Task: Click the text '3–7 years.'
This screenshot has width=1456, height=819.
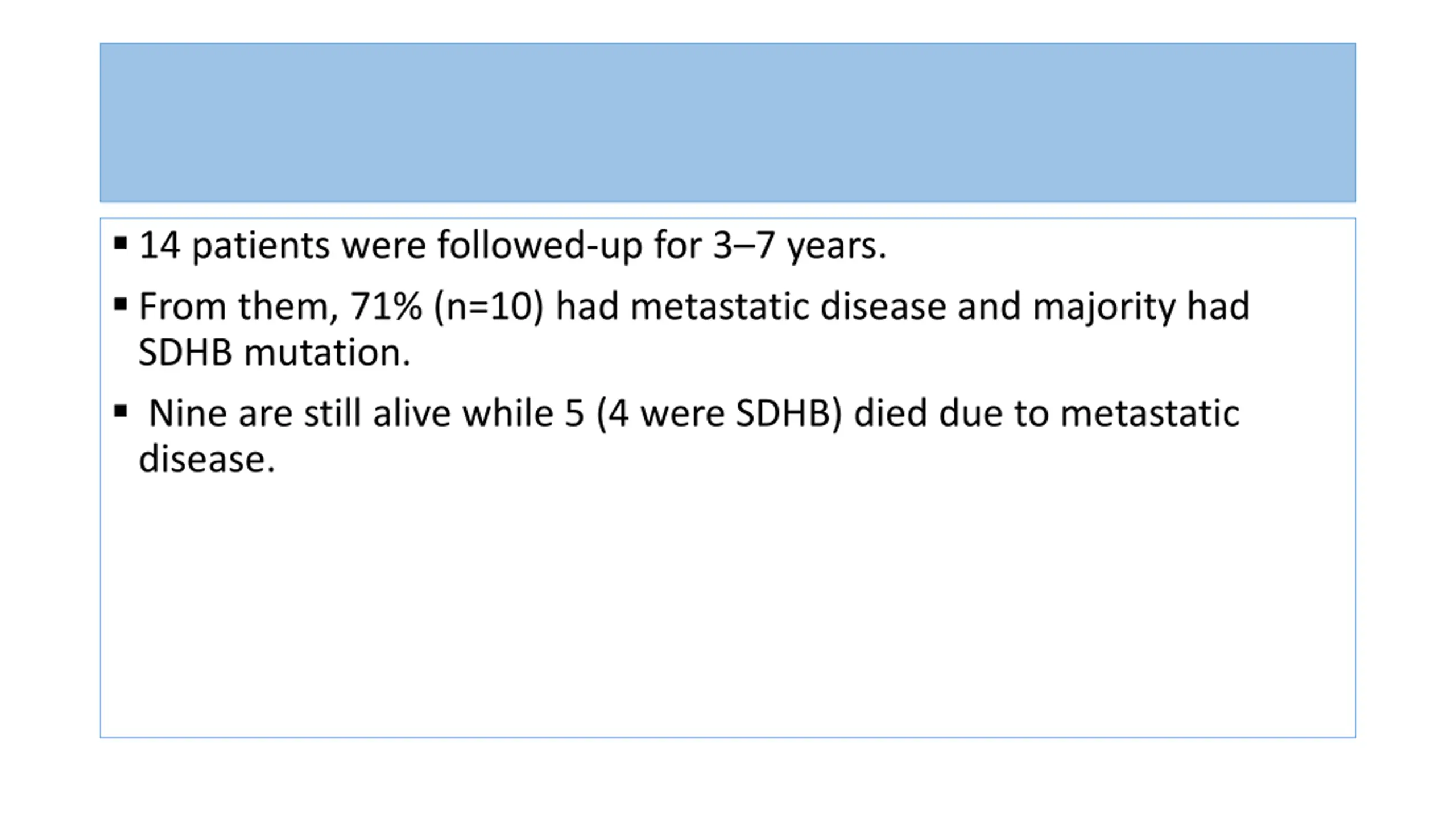Action: click(800, 246)
